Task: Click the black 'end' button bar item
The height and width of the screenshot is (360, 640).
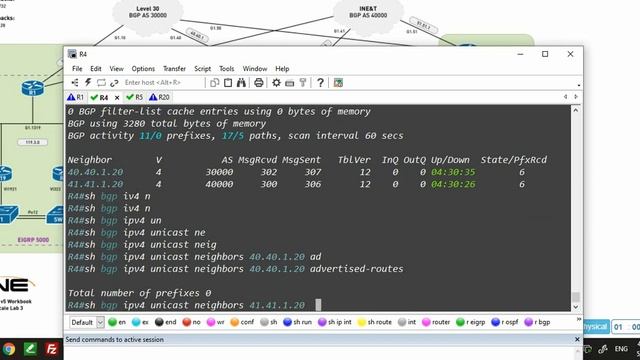Action: click(166, 322)
